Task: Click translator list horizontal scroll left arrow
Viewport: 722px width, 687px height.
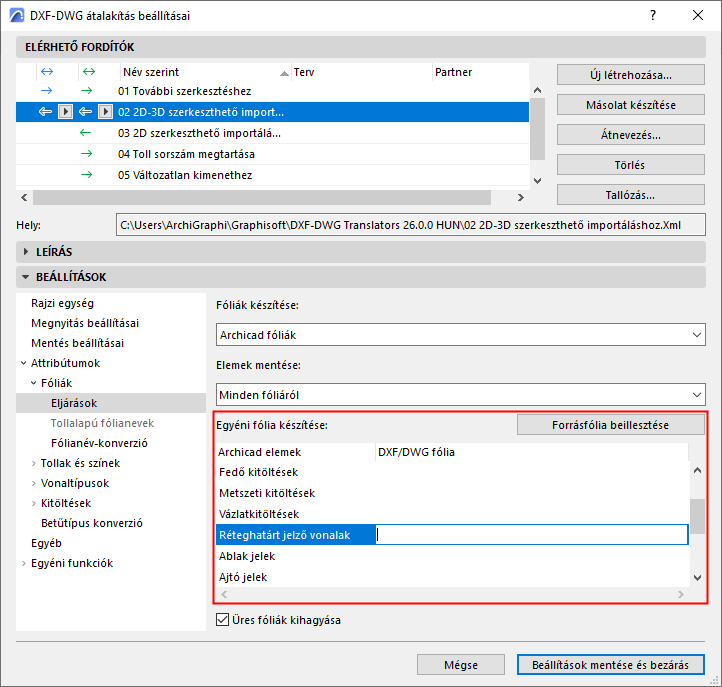Action: tap(24, 197)
